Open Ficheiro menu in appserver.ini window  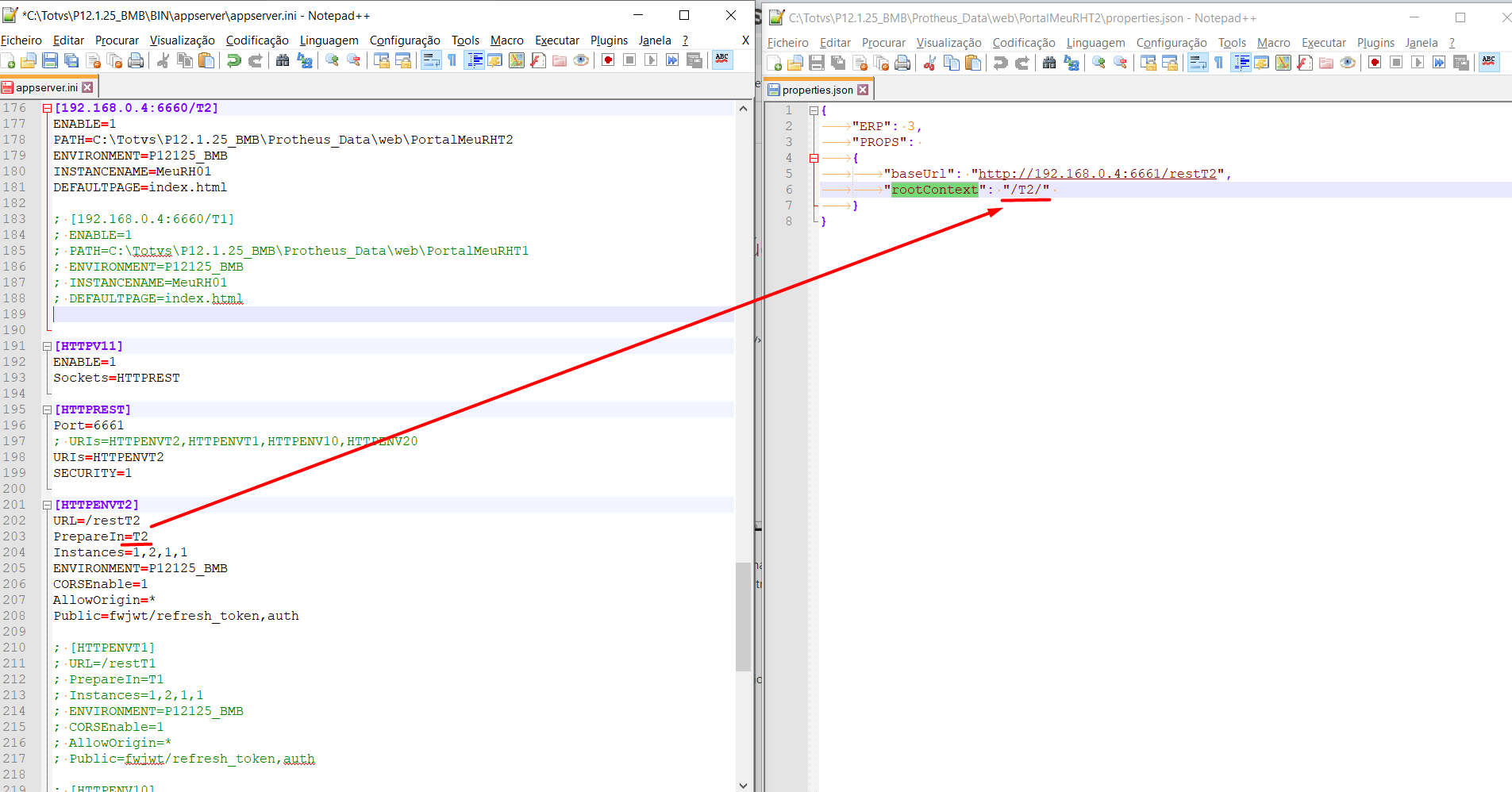(x=21, y=40)
